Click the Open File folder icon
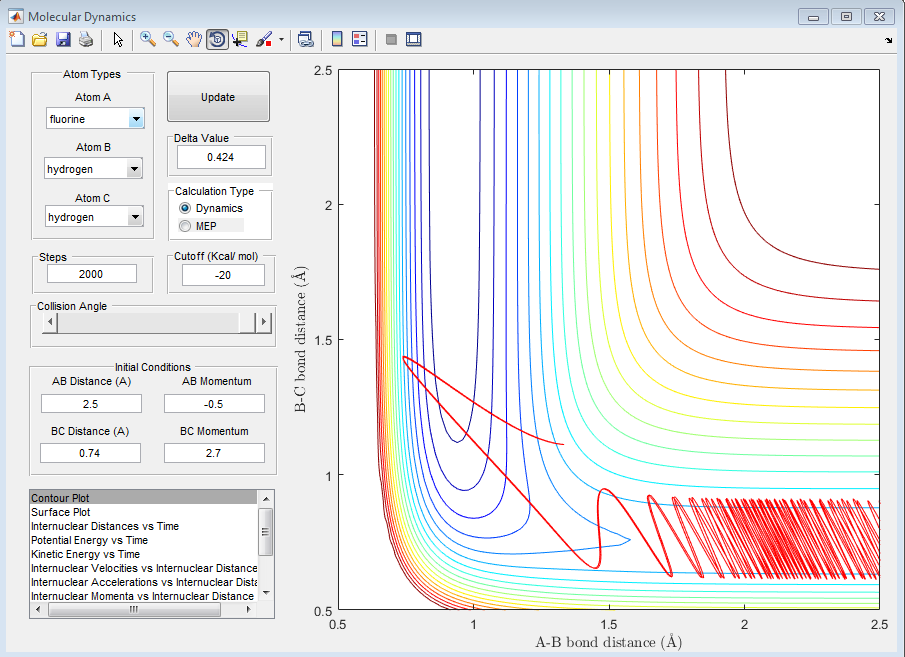 (39, 39)
